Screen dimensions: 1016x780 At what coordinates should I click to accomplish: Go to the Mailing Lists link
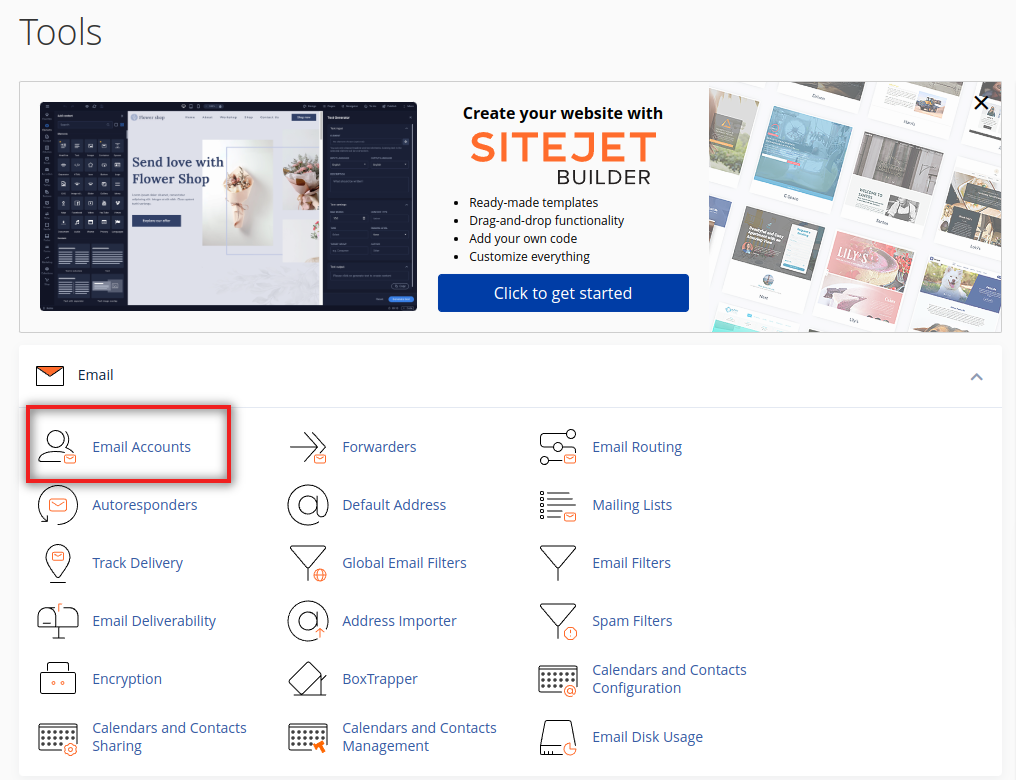(632, 505)
